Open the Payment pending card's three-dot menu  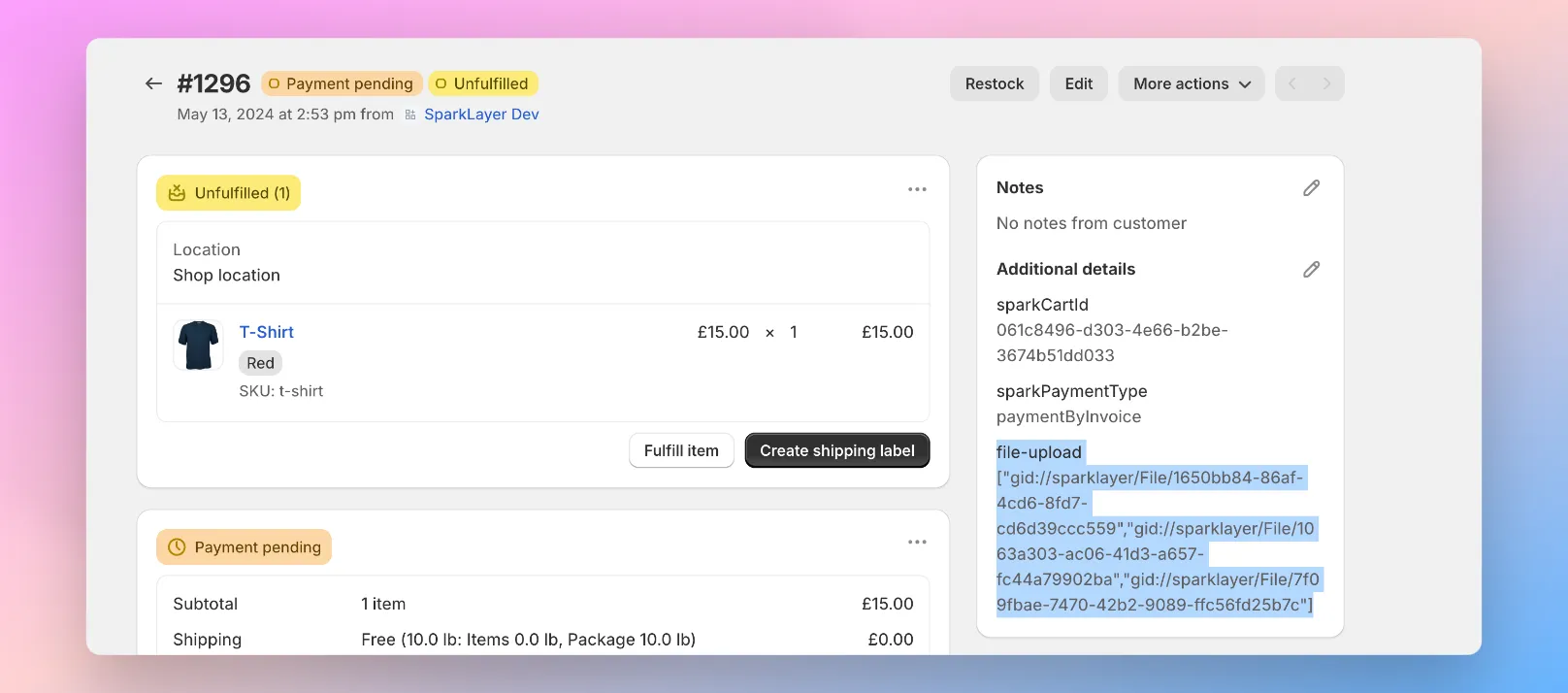click(x=917, y=542)
